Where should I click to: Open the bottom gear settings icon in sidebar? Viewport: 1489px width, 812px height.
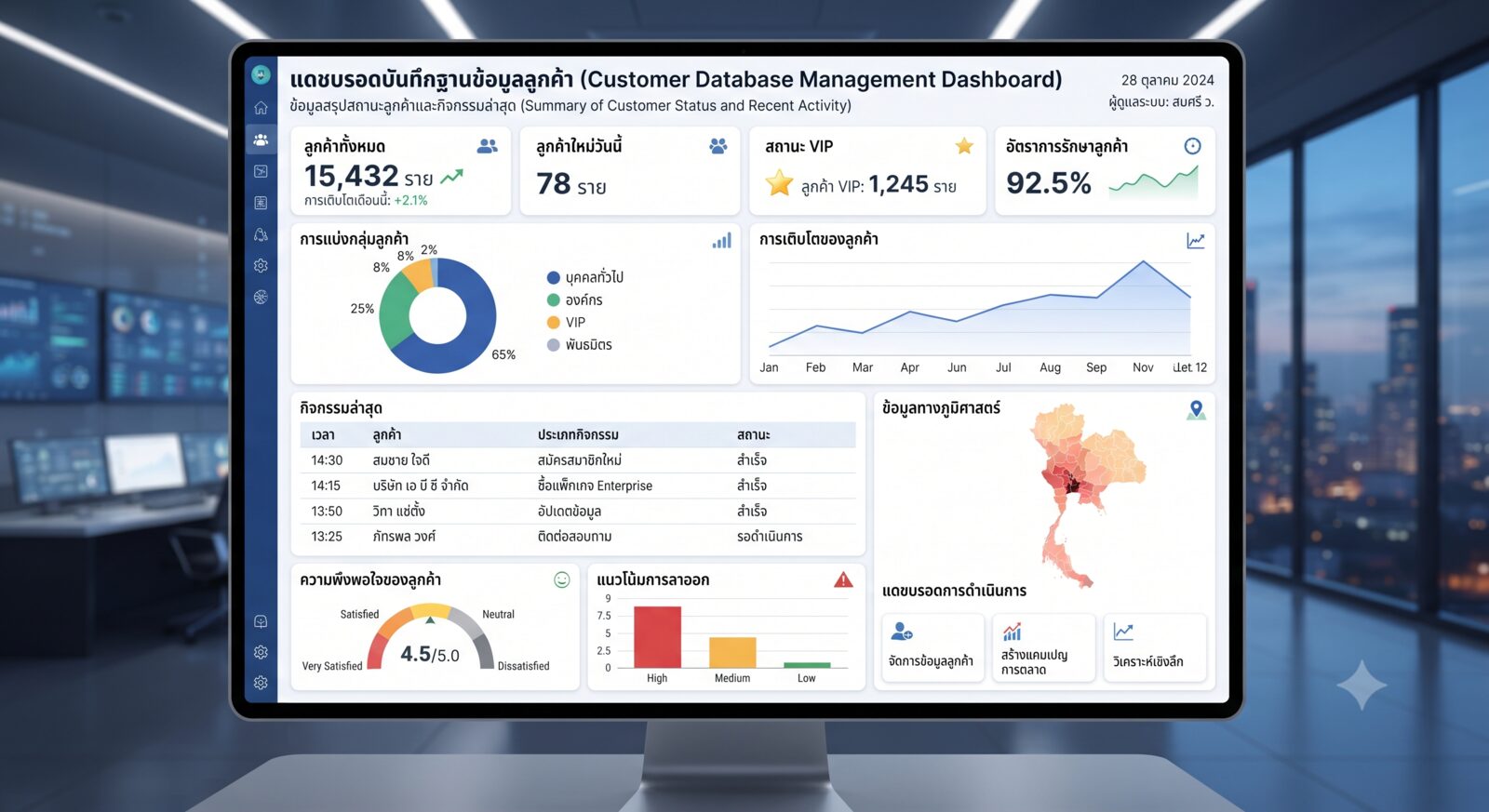(261, 683)
